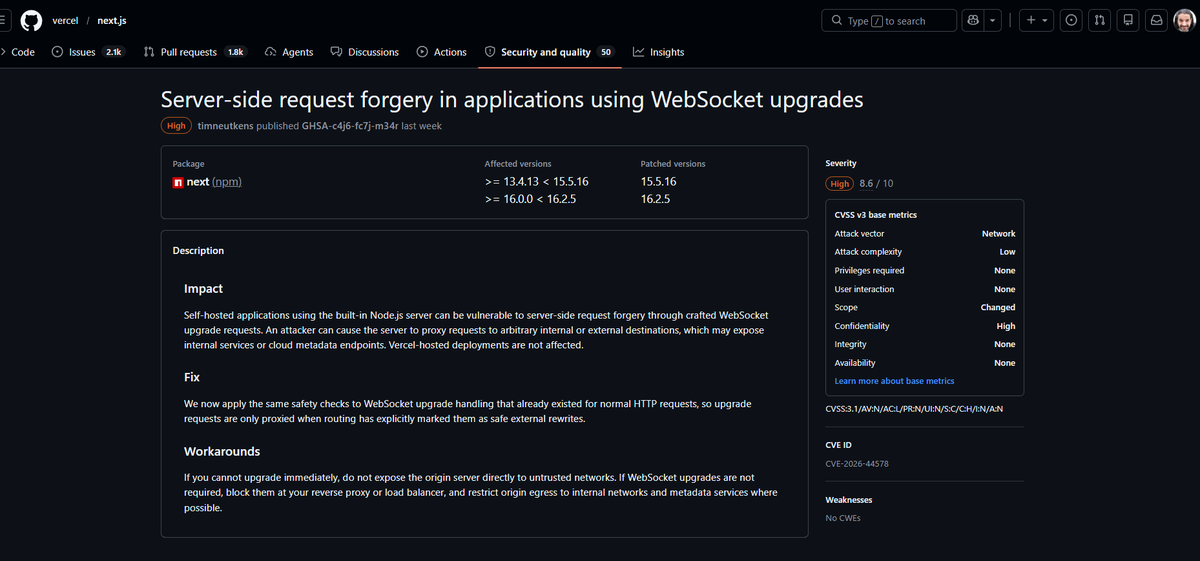Click the 'CVSS v3 base metrics' heading

pos(875,215)
